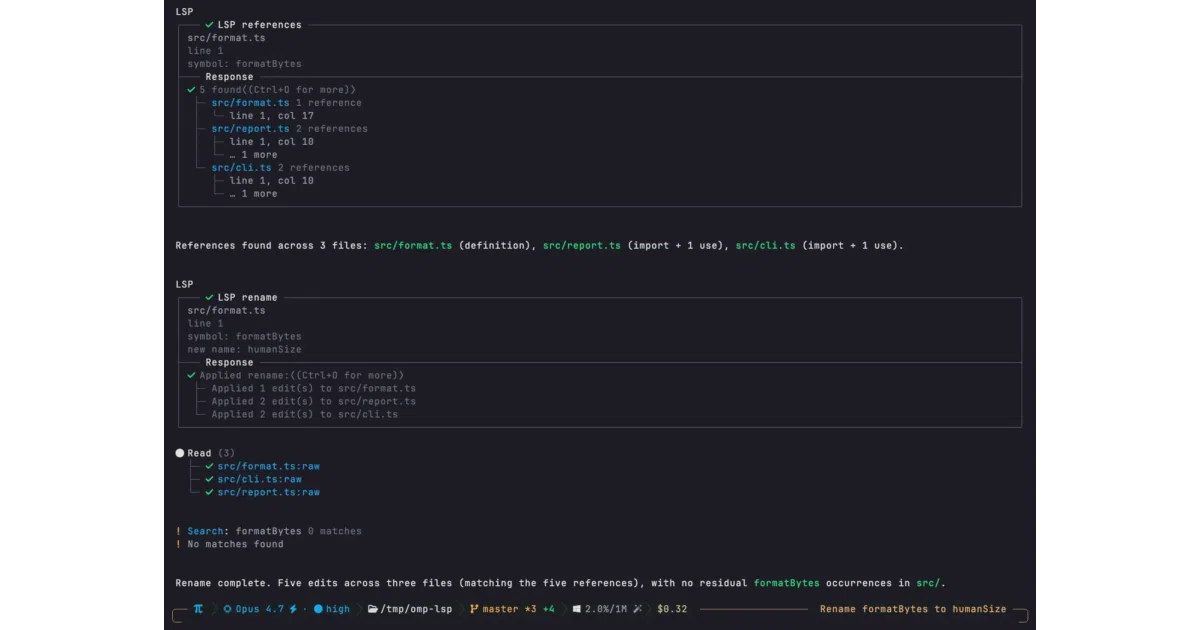Click 'master' branch name in status bar

[x=500, y=608]
